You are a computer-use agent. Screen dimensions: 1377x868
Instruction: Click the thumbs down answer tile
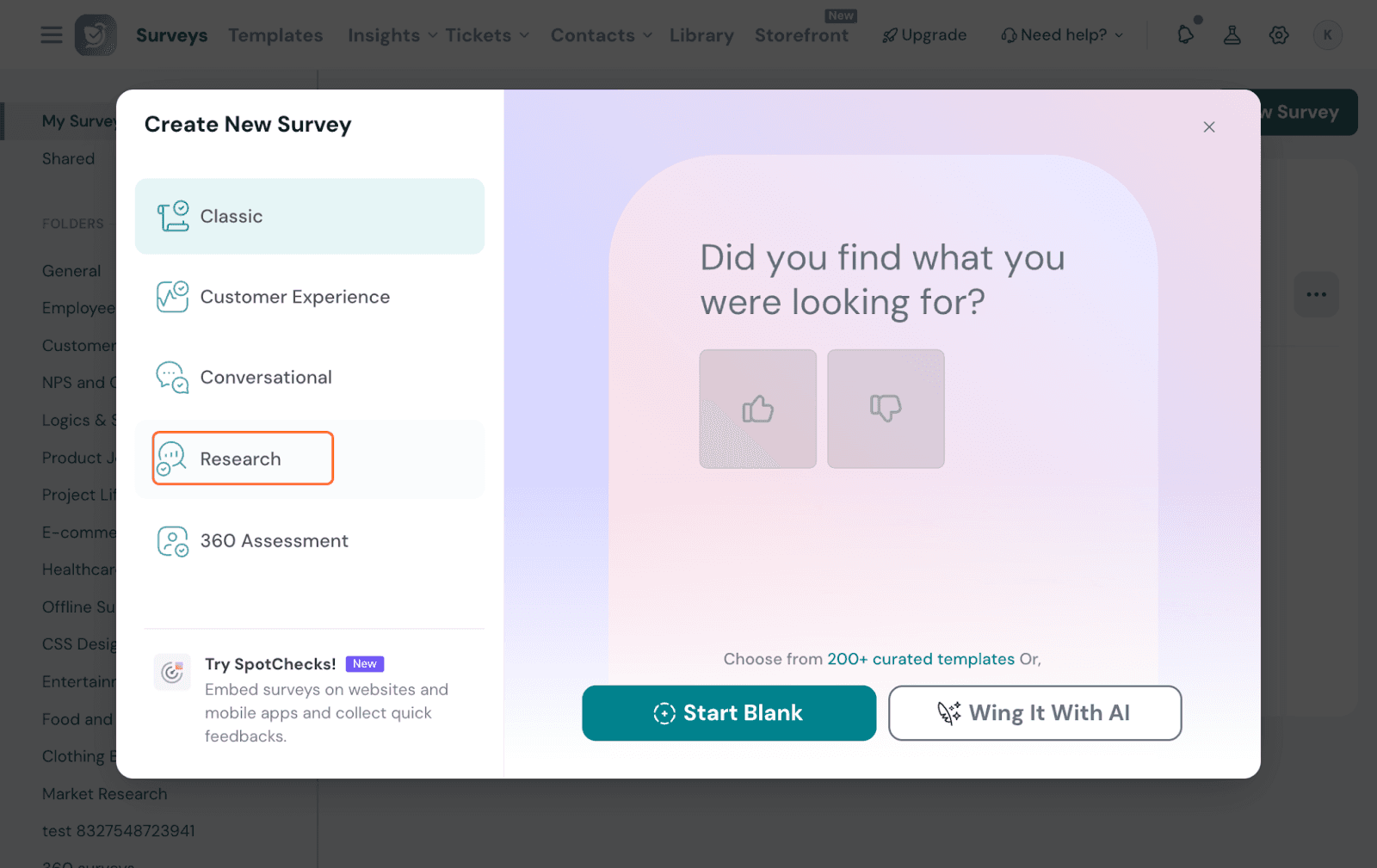coord(886,409)
